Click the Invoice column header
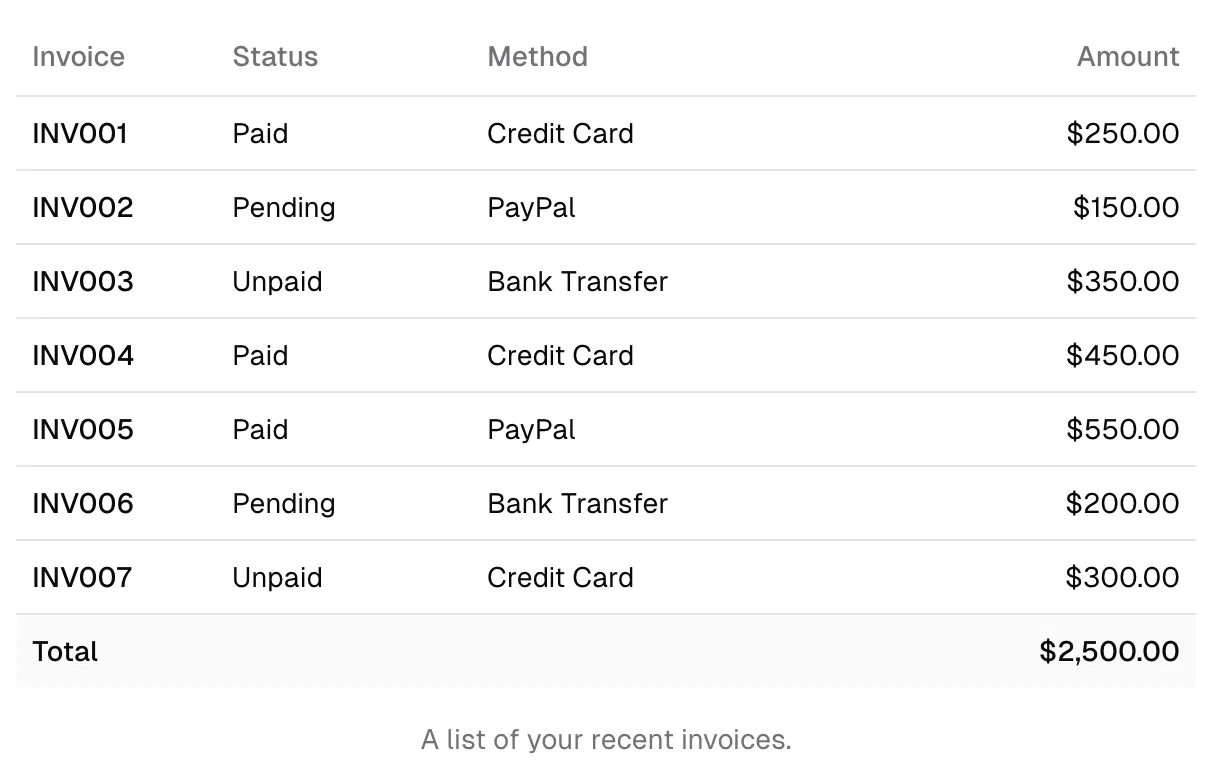 (78, 57)
